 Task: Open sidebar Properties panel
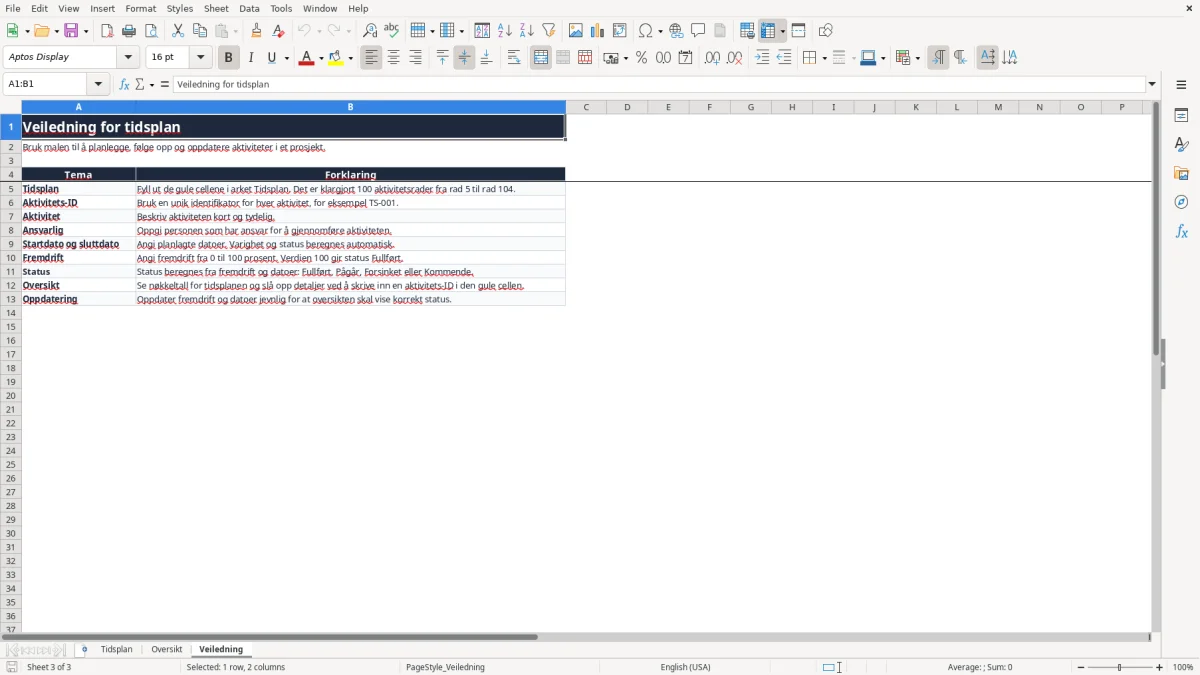tap(1181, 116)
